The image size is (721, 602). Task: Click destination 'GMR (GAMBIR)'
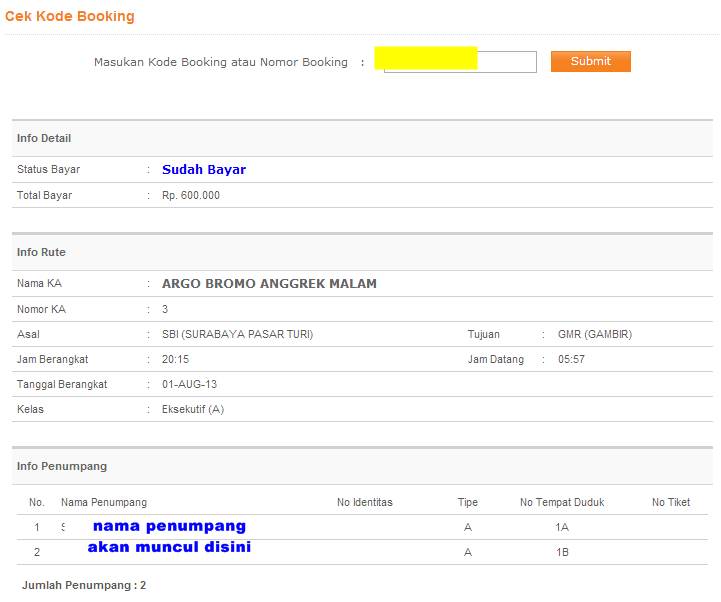tap(595, 334)
